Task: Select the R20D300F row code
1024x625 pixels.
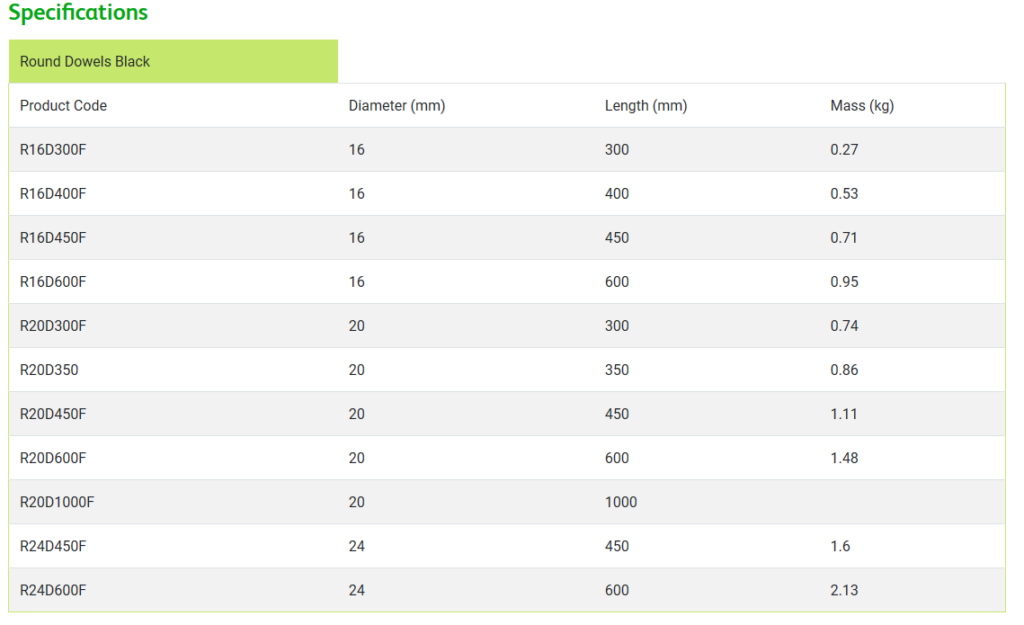Action: click(53, 326)
